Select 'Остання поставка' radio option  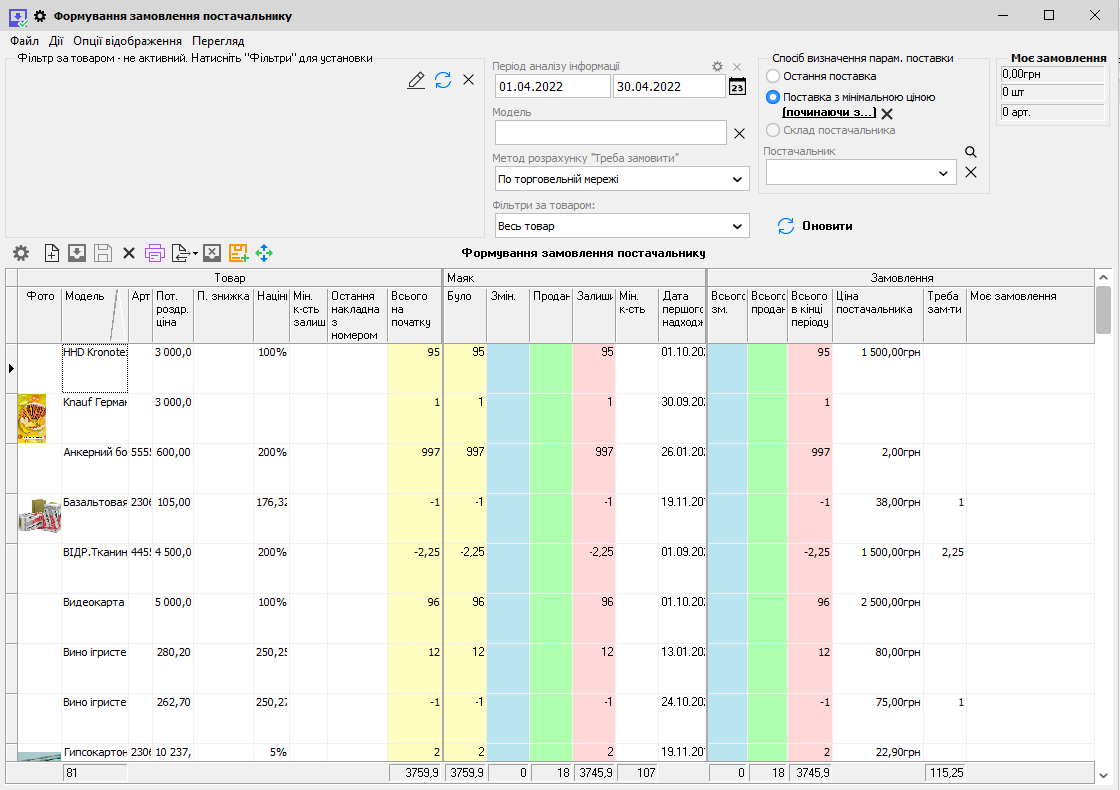pos(772,76)
